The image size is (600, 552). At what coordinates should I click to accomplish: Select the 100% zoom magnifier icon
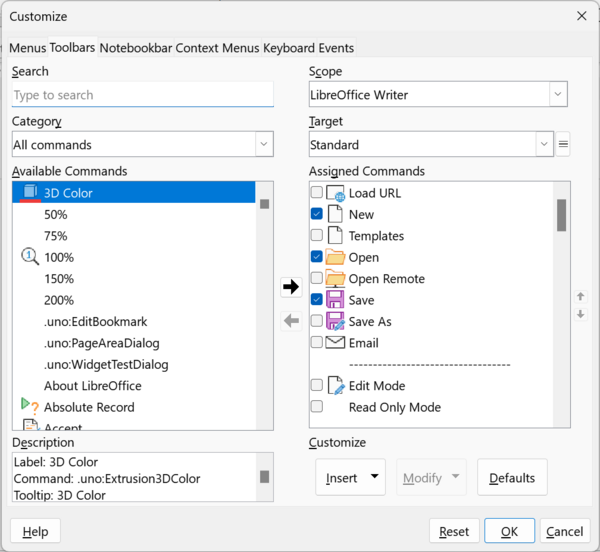pos(30,257)
